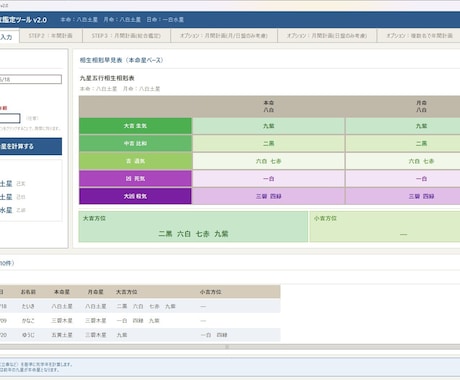Click 二黒 in the 本命 column

(x=269, y=144)
